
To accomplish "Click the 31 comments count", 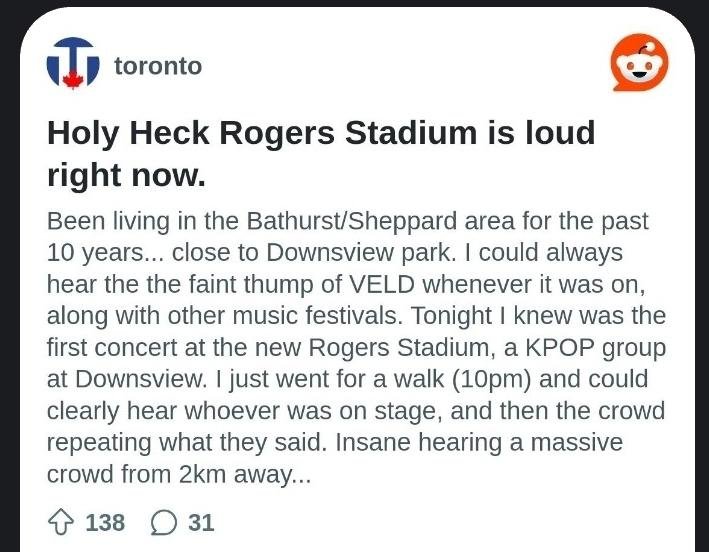I will pos(201,523).
